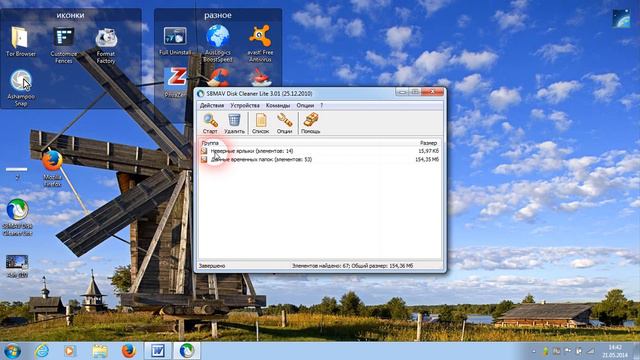Open the Tor Browser folder icon
640x360 pixels.
tap(20, 42)
